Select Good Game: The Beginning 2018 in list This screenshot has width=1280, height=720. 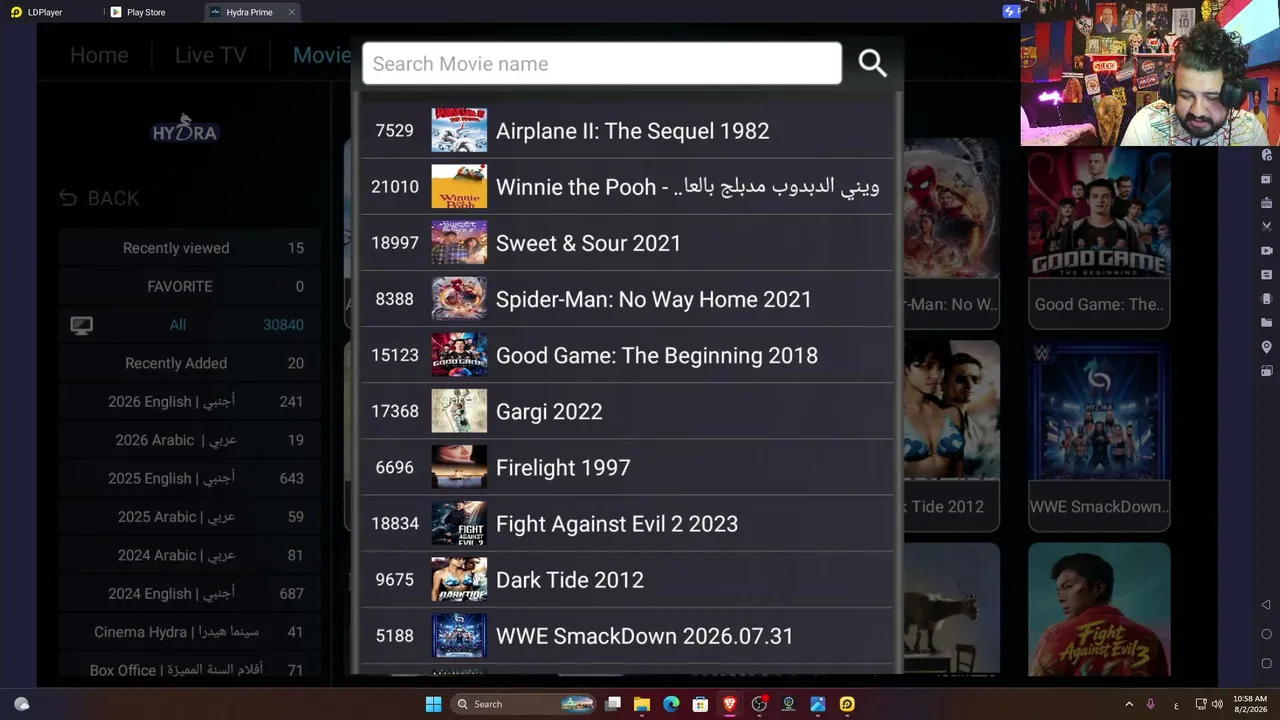[627, 355]
